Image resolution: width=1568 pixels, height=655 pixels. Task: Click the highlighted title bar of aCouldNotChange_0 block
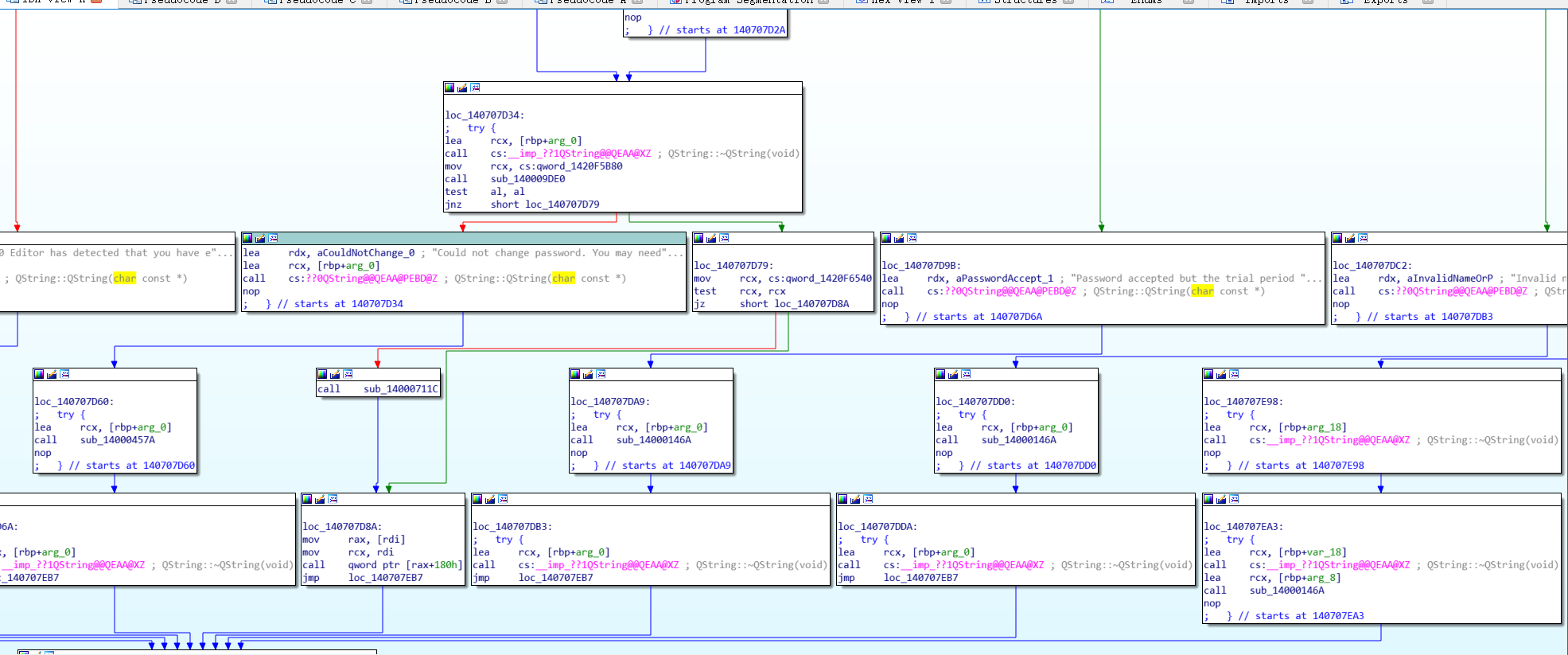tap(464, 238)
